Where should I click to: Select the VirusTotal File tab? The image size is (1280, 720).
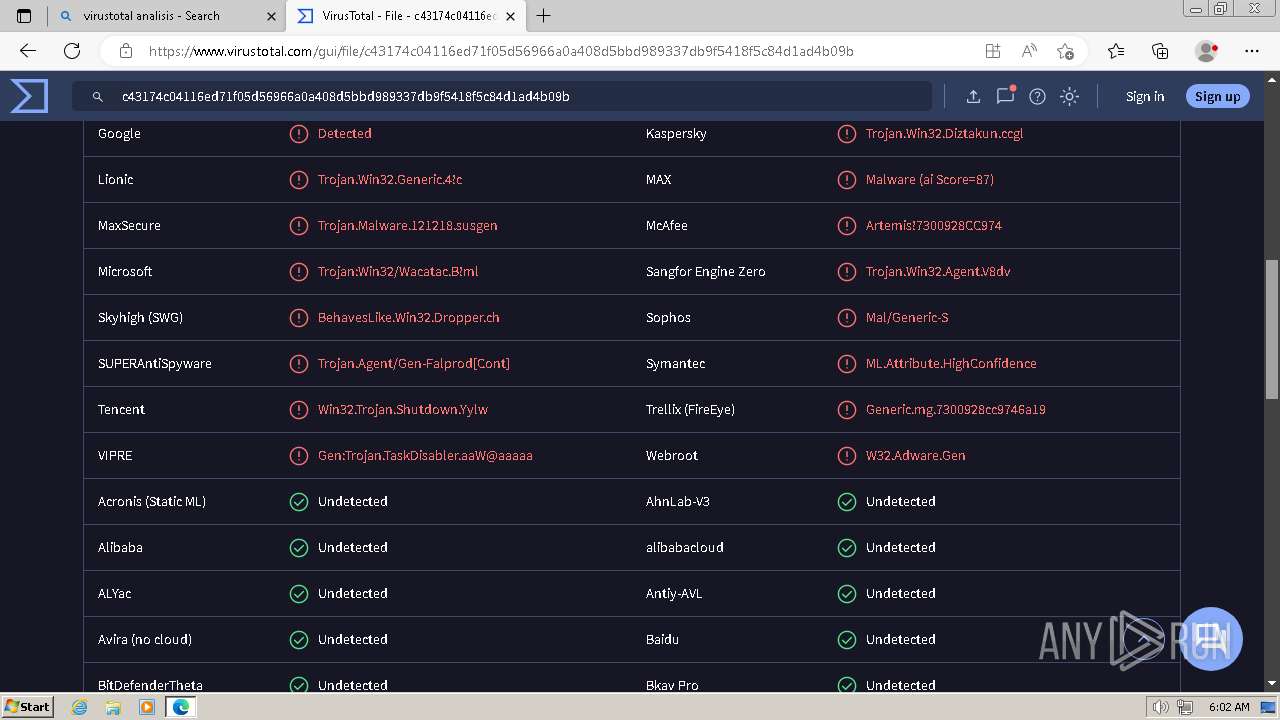(x=405, y=16)
